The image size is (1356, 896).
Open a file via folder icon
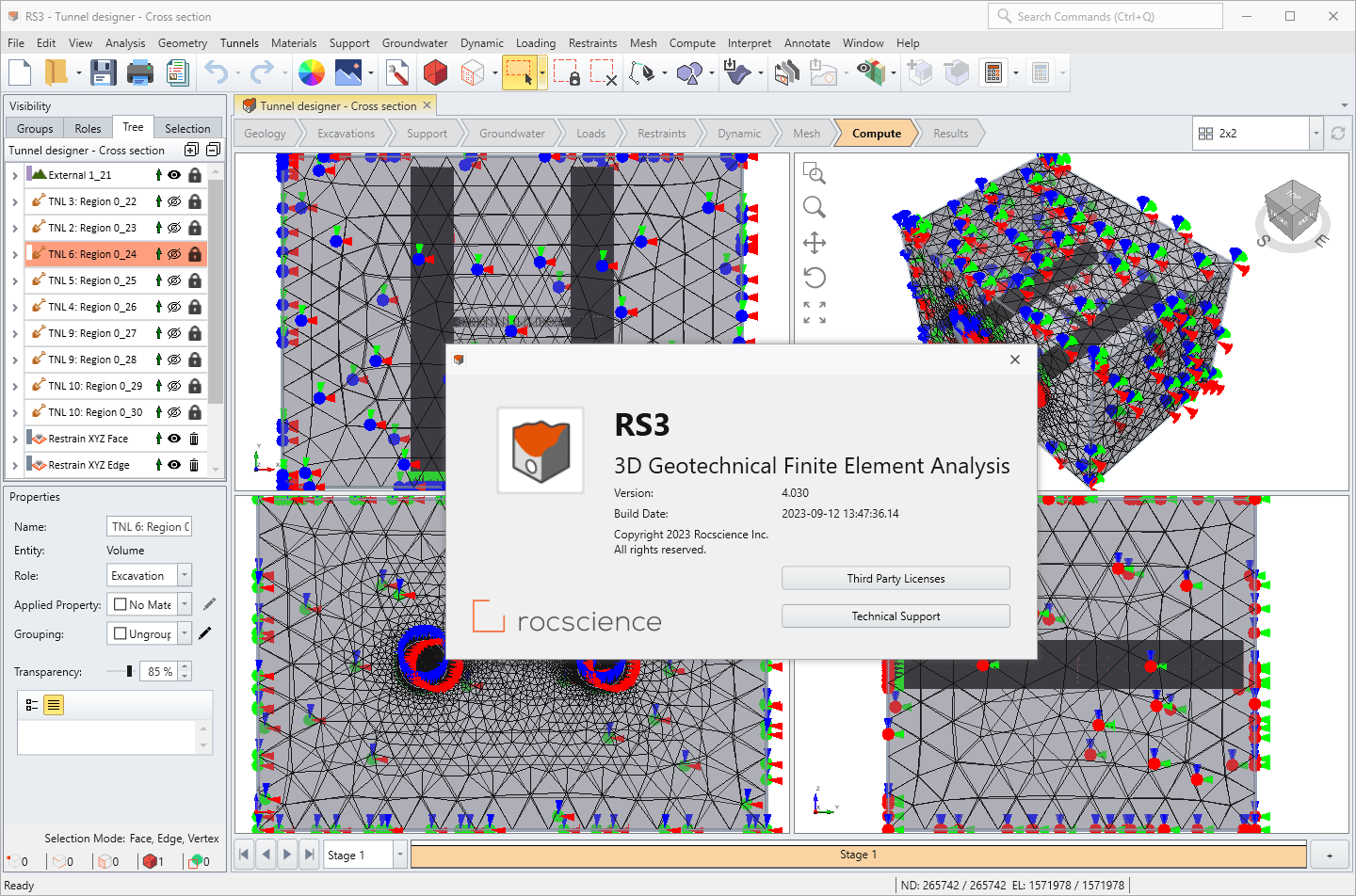56,72
